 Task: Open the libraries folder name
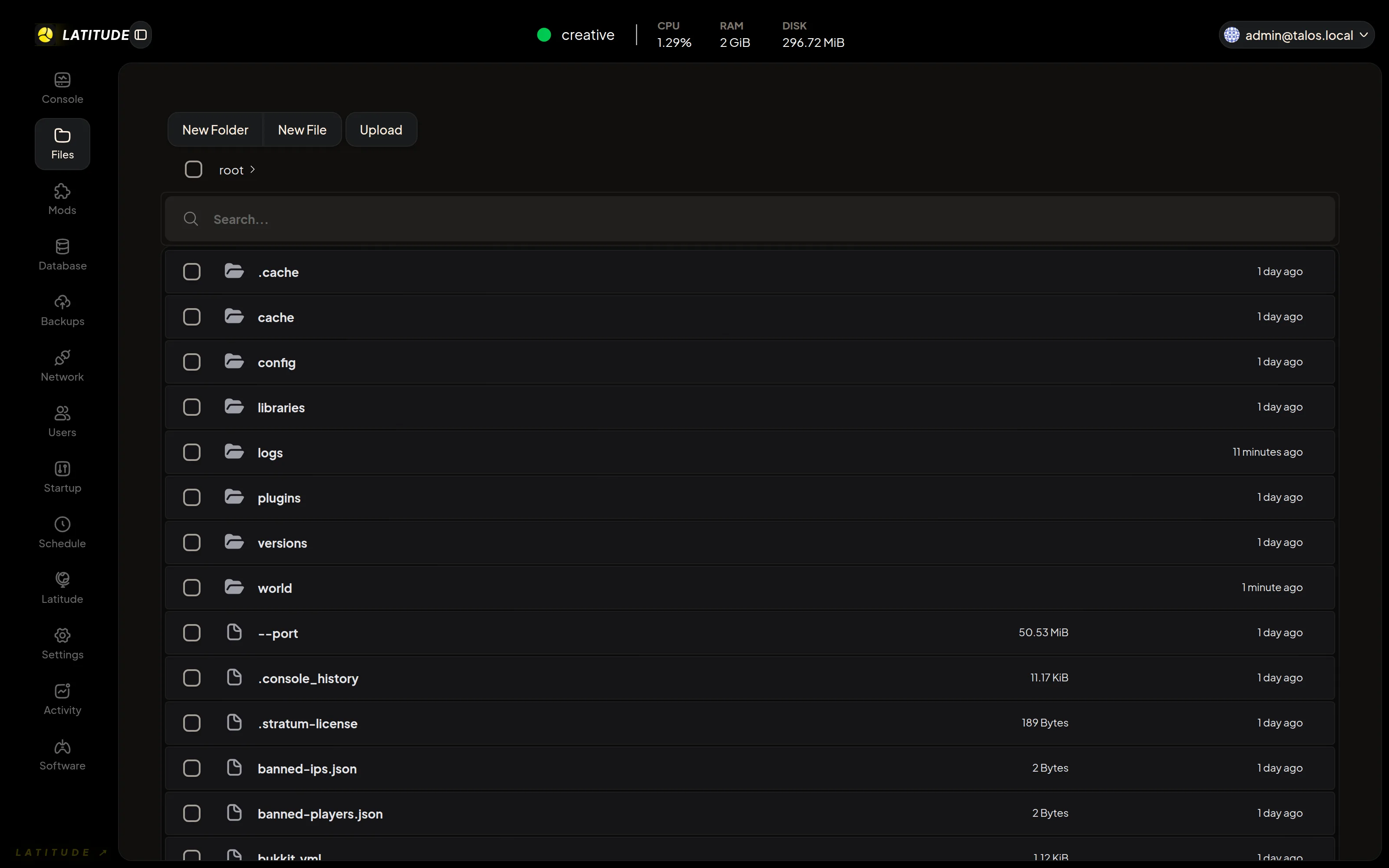281,408
